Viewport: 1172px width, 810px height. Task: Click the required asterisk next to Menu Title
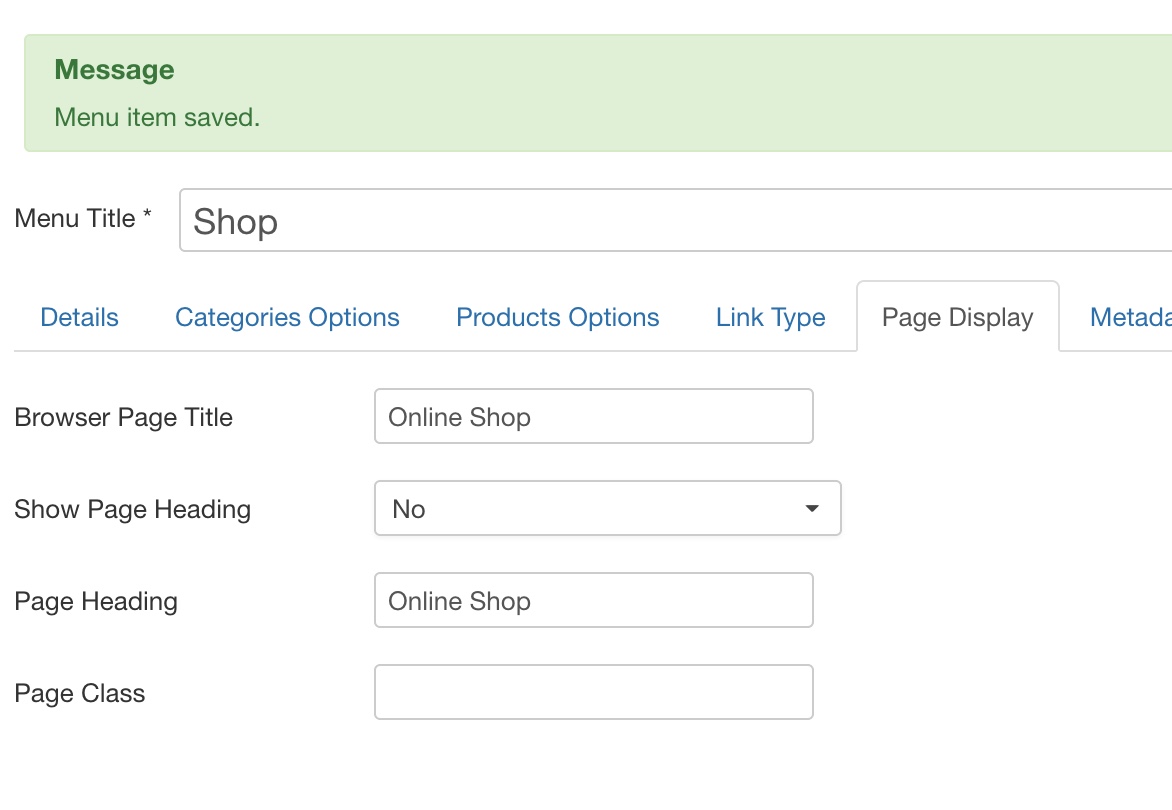[147, 216]
